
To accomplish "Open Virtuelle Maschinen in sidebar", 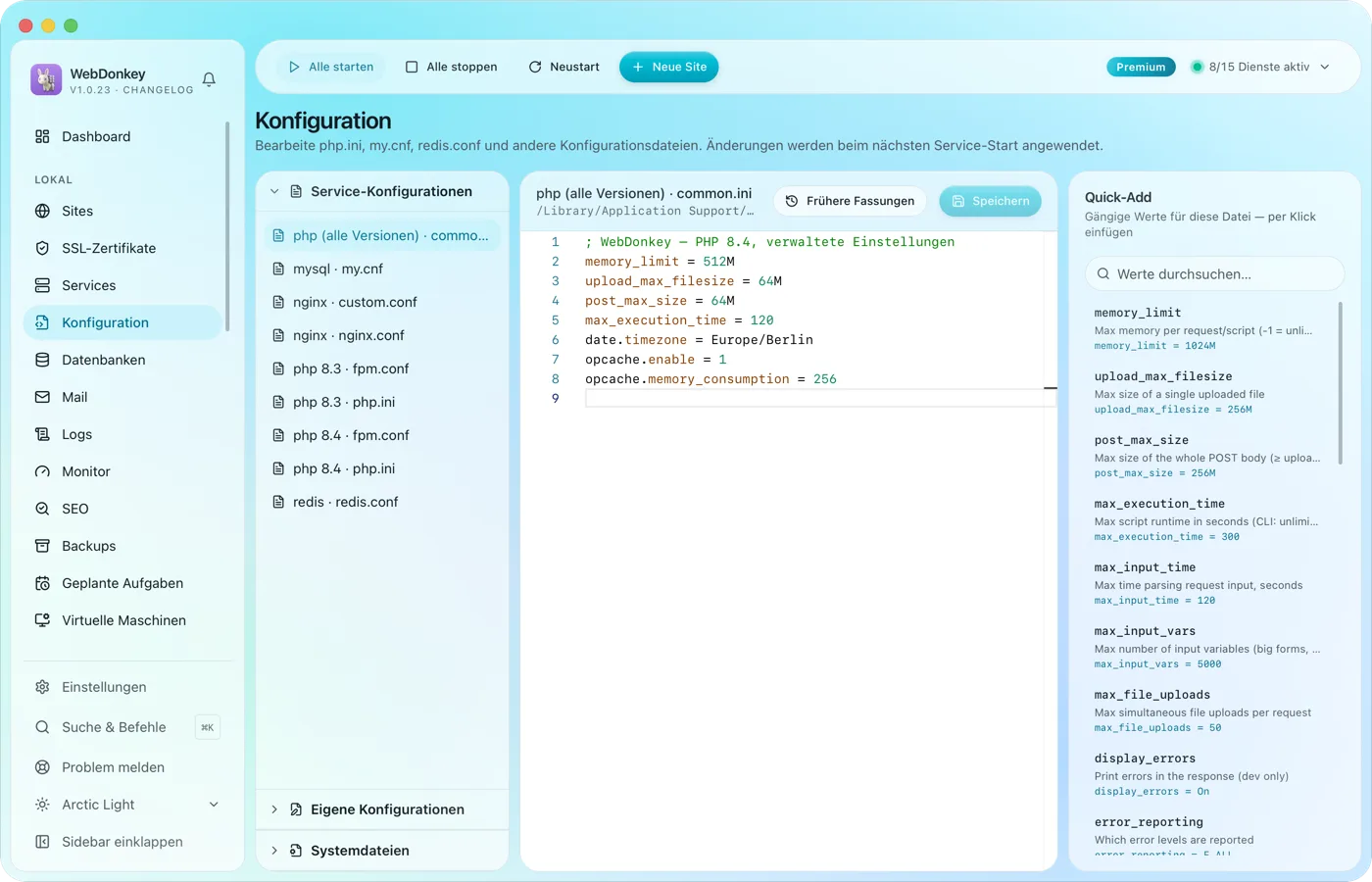I will (123, 620).
